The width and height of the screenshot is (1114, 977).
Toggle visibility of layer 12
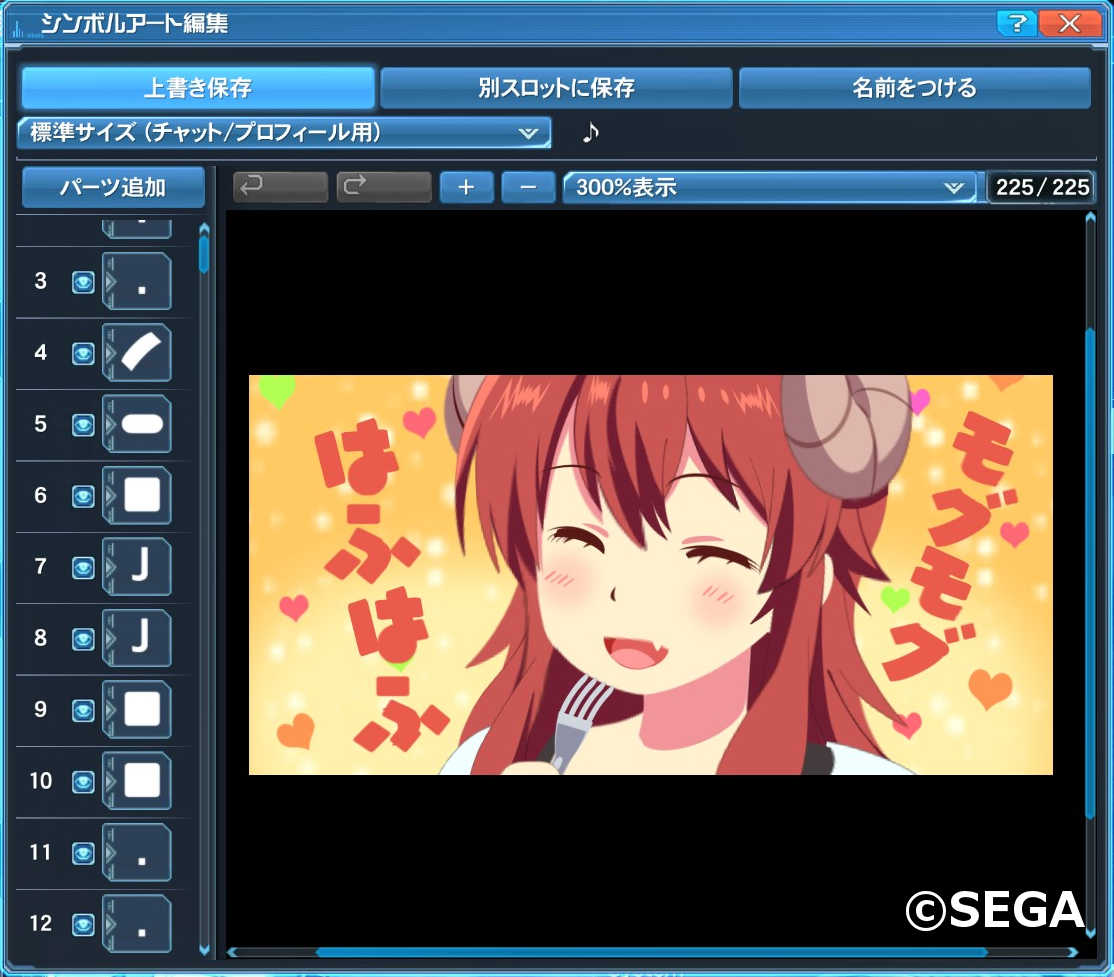coord(83,924)
